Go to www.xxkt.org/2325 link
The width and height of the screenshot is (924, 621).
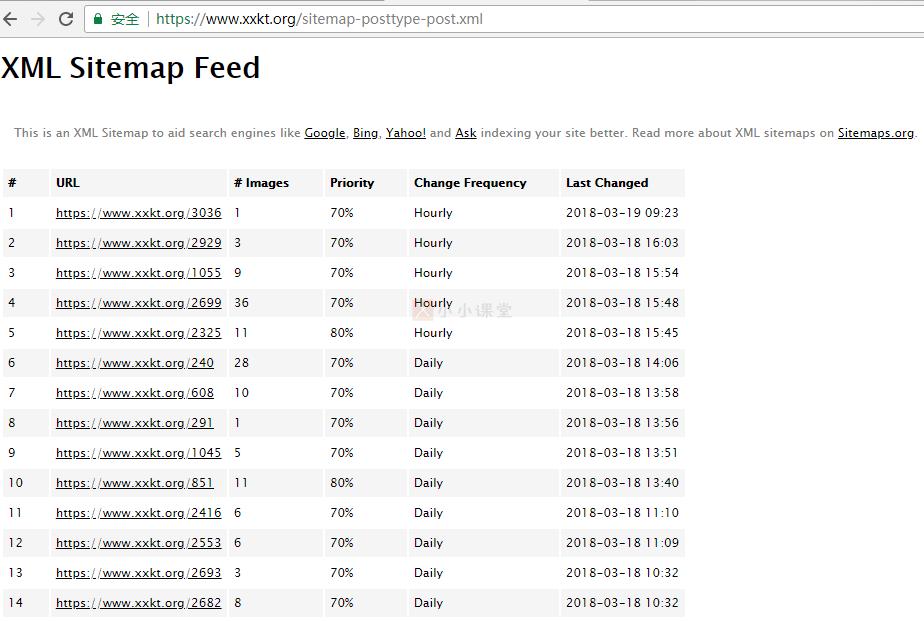[x=139, y=333]
